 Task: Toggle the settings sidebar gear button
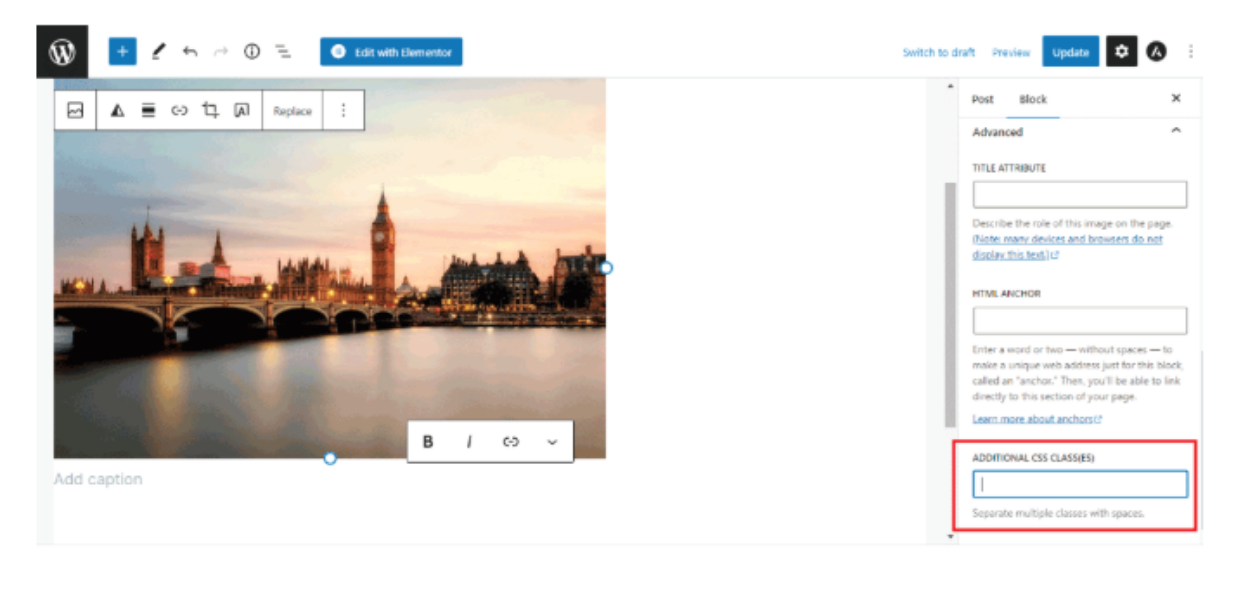[x=1121, y=52]
